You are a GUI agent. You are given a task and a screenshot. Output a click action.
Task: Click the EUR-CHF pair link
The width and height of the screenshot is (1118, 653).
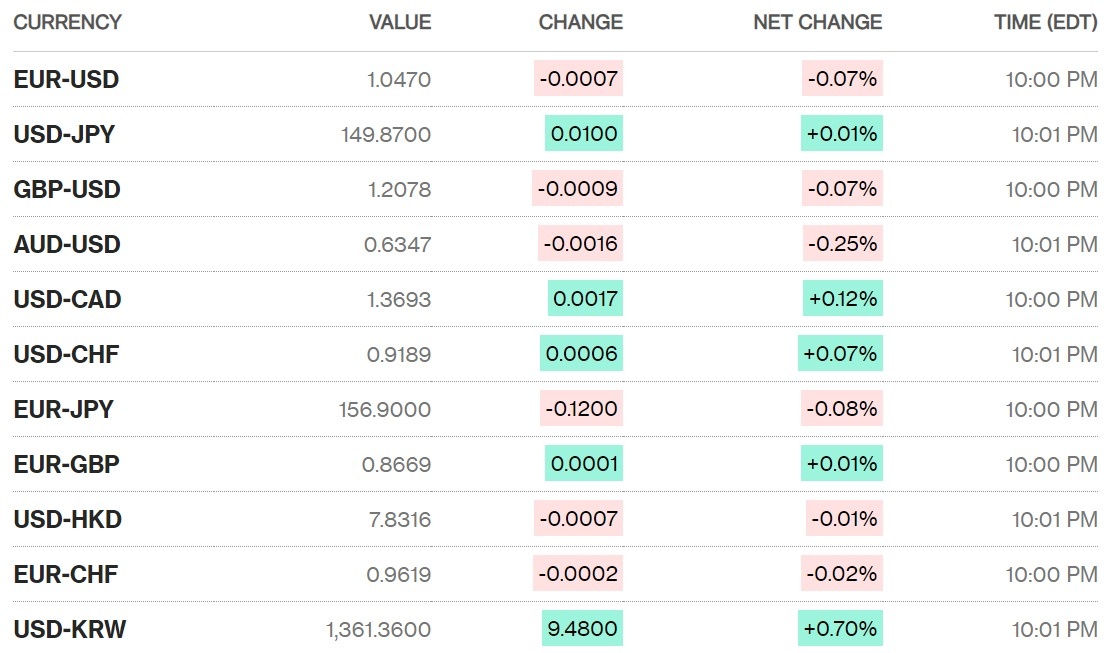(66, 574)
